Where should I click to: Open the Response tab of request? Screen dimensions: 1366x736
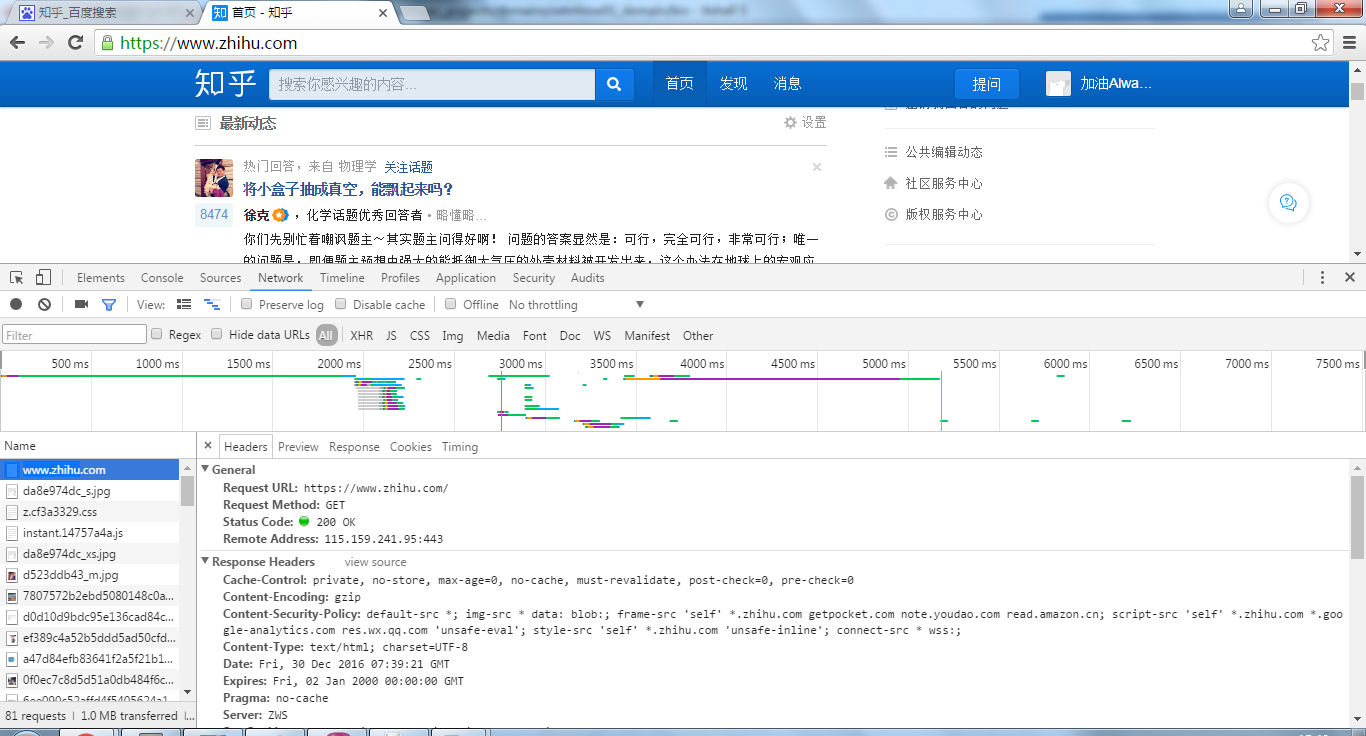[354, 447]
